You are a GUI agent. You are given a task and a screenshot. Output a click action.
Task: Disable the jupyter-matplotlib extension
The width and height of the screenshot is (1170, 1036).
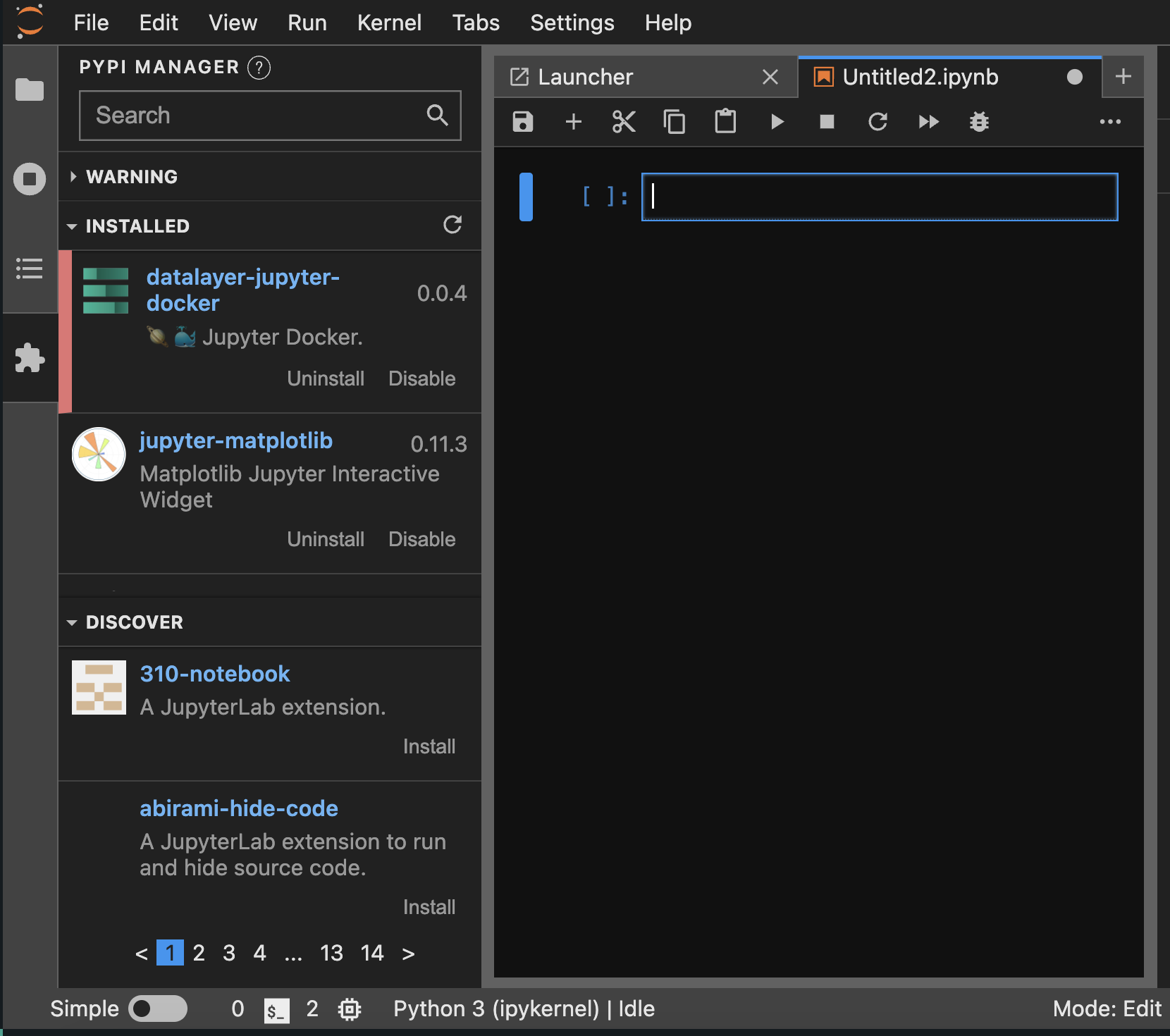(421, 539)
